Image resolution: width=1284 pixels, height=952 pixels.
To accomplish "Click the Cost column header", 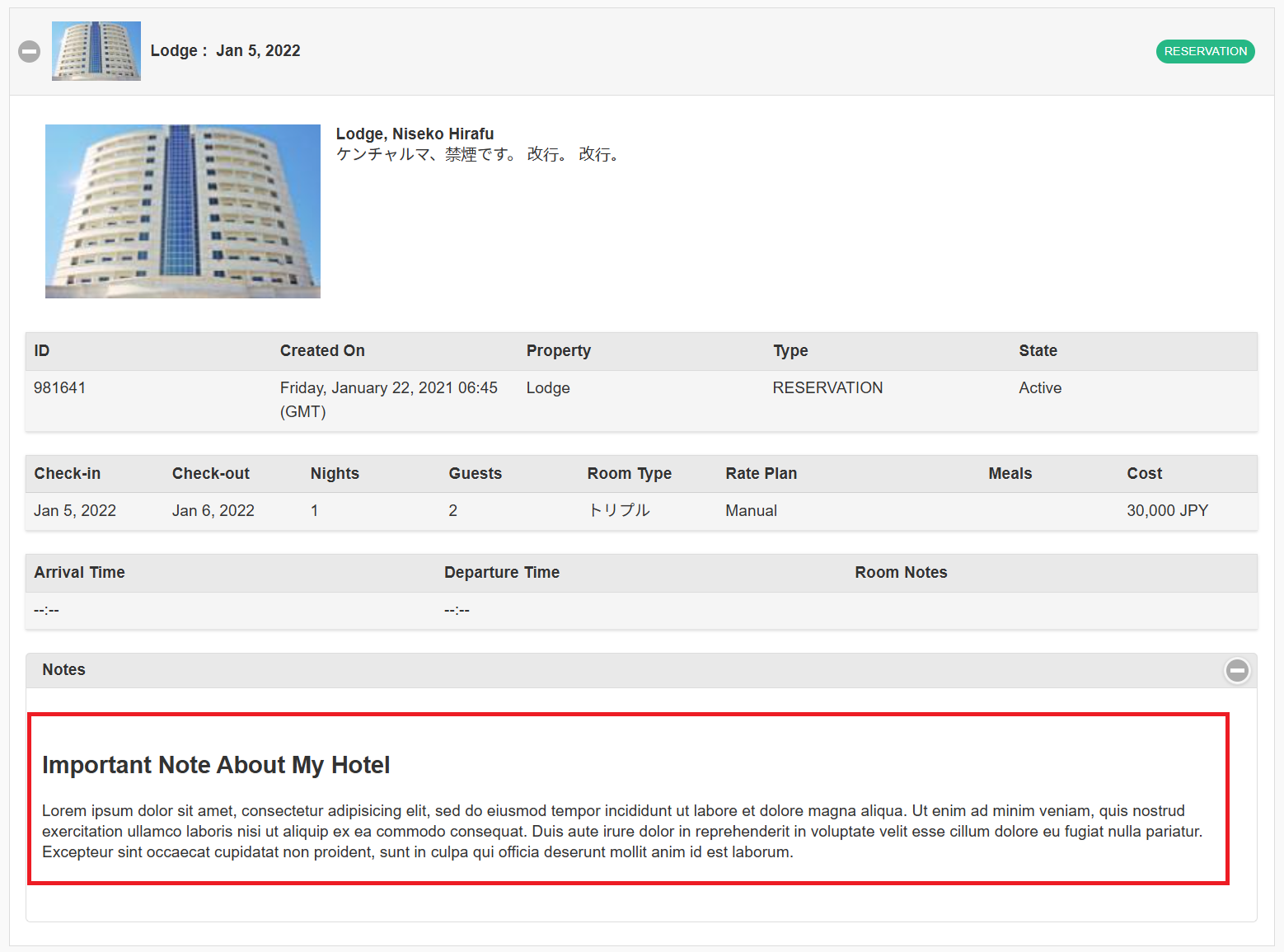I will 1145,474.
